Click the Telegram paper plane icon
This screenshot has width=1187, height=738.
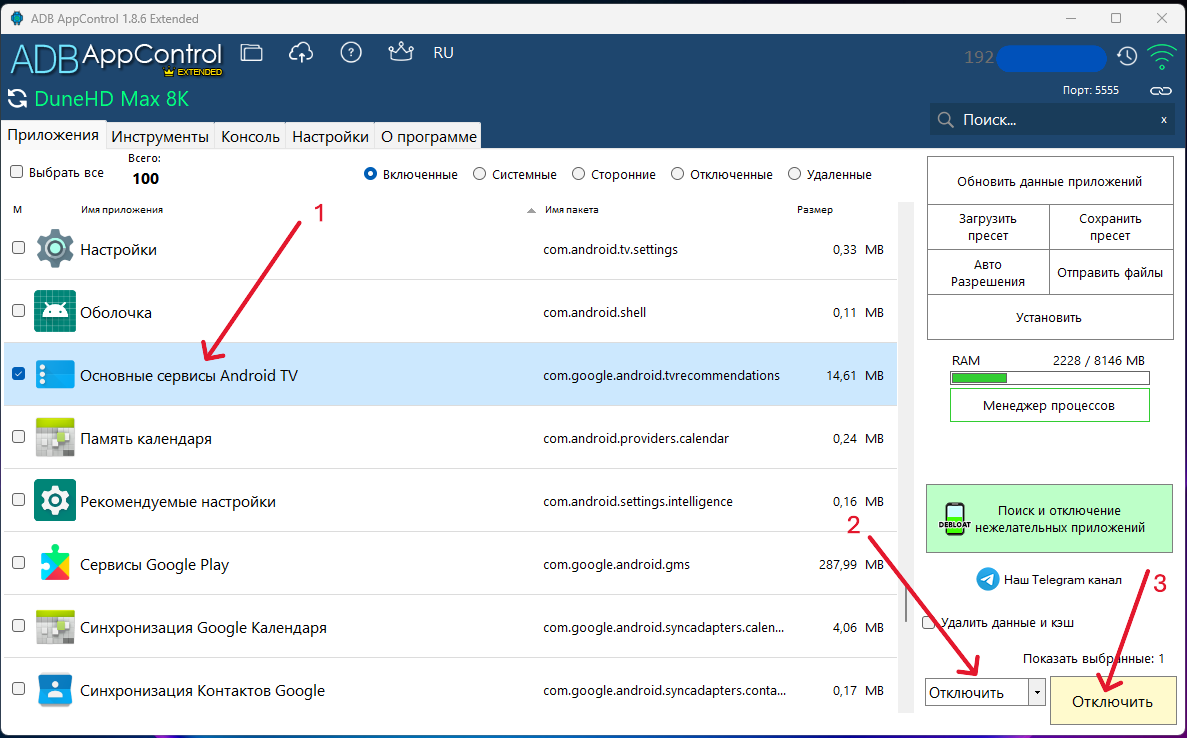[x=987, y=580]
